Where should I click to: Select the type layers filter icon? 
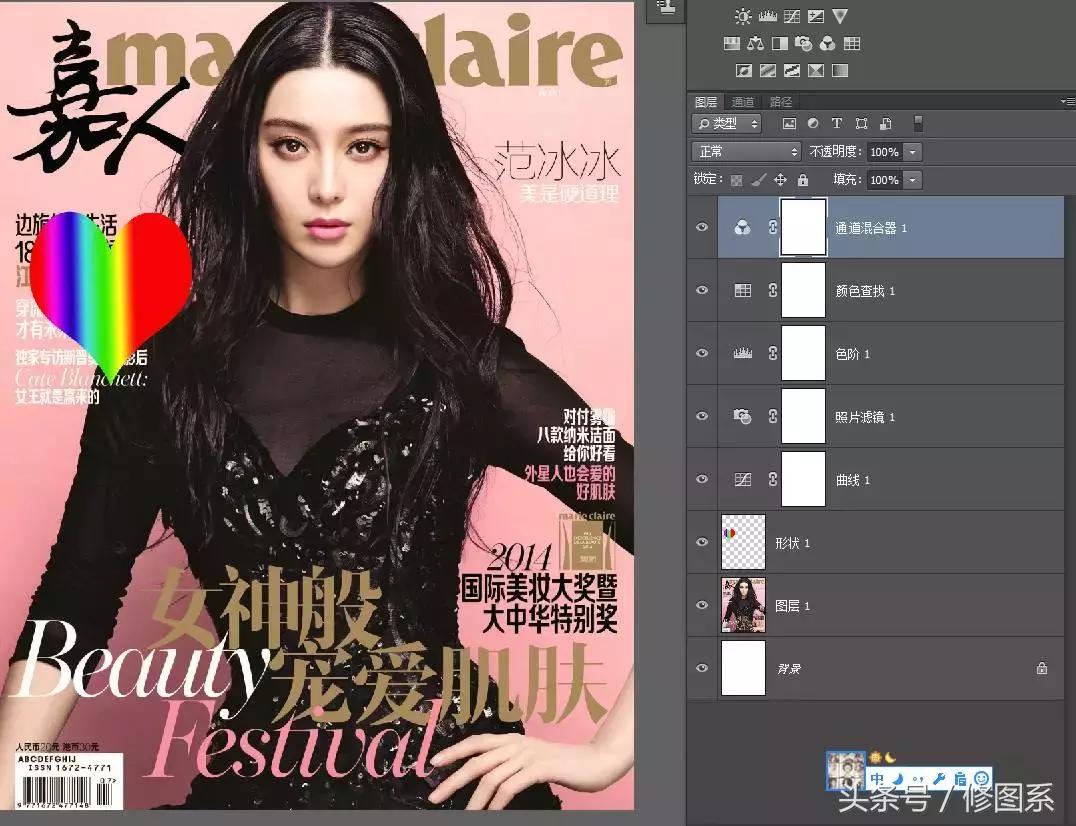pyautogui.click(x=836, y=123)
